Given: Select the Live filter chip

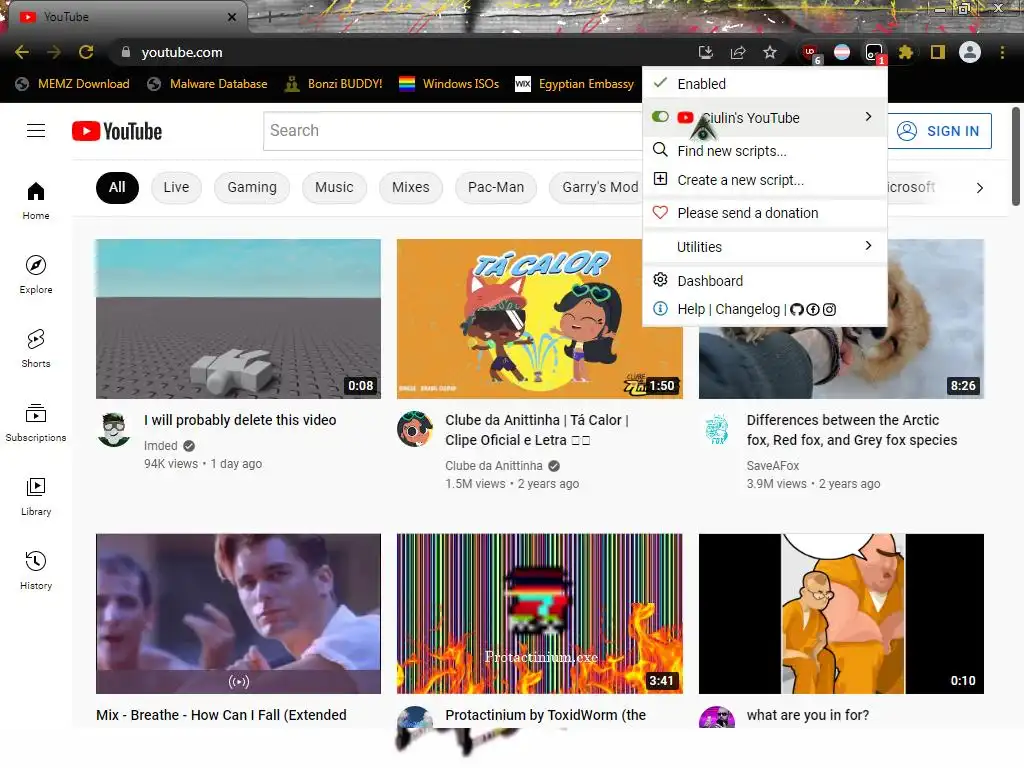Looking at the screenshot, I should [x=176, y=187].
